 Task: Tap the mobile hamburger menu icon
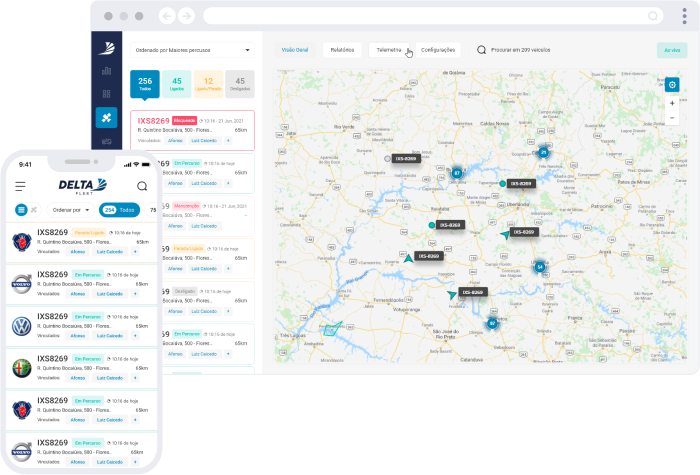(x=20, y=186)
